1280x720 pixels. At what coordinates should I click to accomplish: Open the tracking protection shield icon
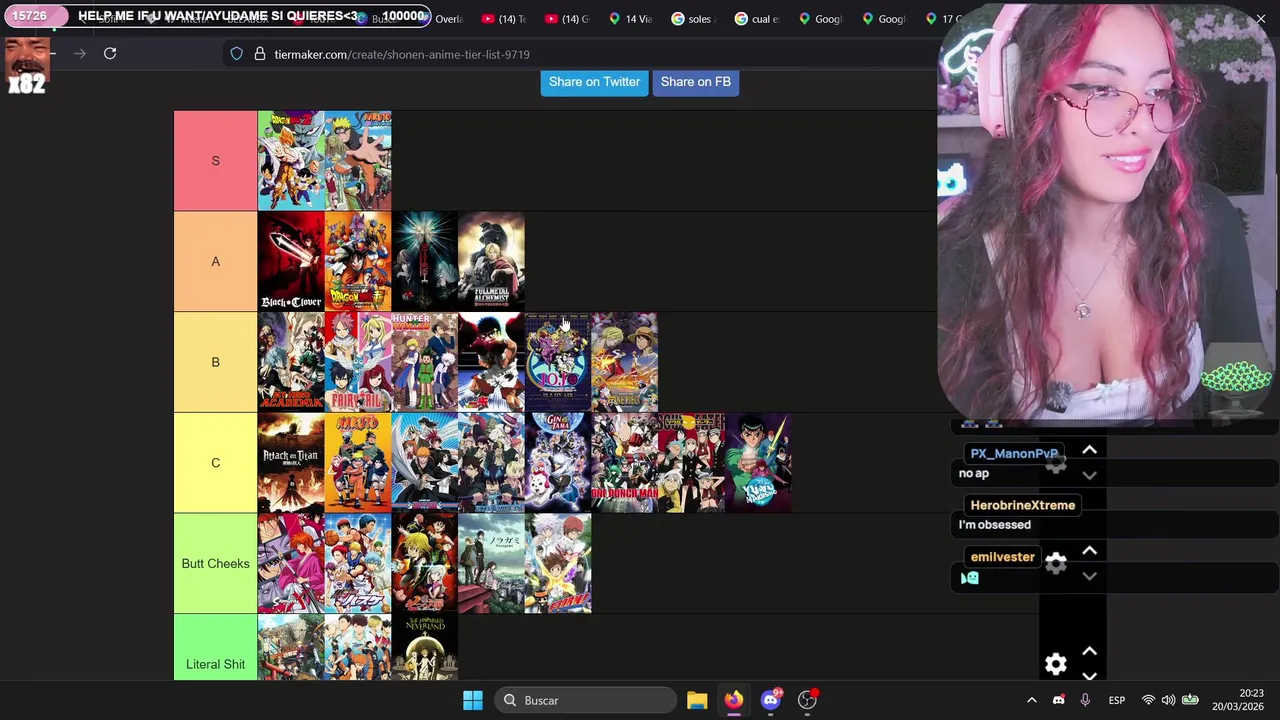coord(237,54)
